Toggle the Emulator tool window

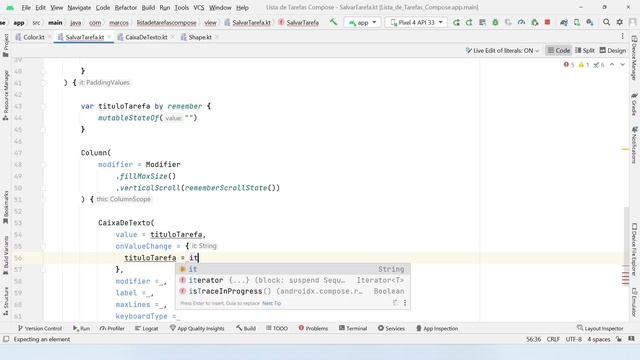634,302
